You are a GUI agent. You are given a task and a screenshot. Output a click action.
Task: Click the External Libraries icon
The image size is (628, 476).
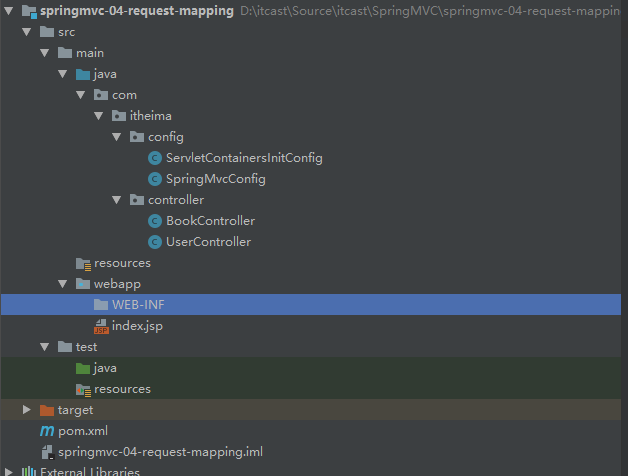click(x=28, y=471)
